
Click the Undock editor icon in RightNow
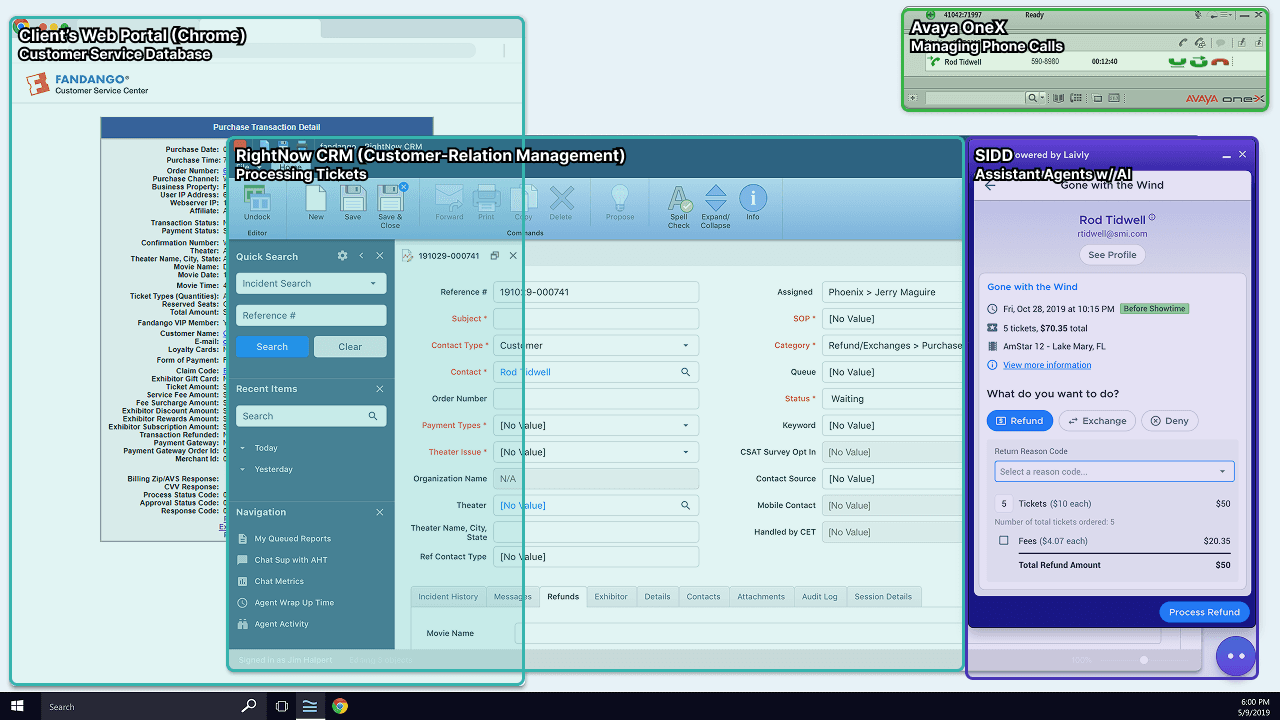[x=257, y=198]
